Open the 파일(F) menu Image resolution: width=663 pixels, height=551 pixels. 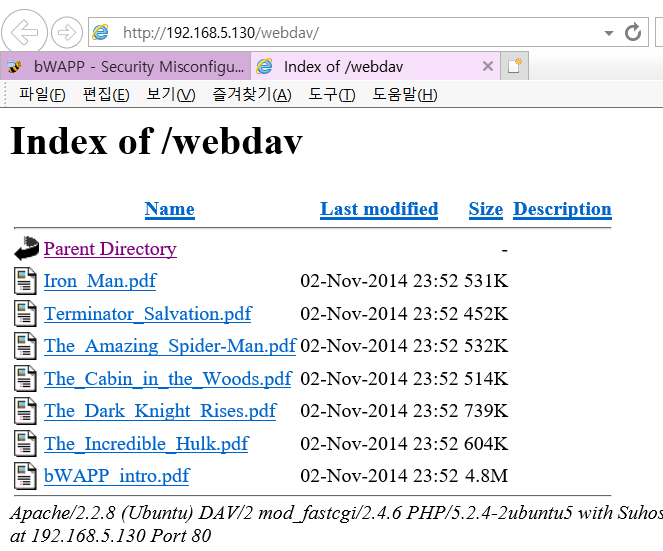[x=42, y=94]
